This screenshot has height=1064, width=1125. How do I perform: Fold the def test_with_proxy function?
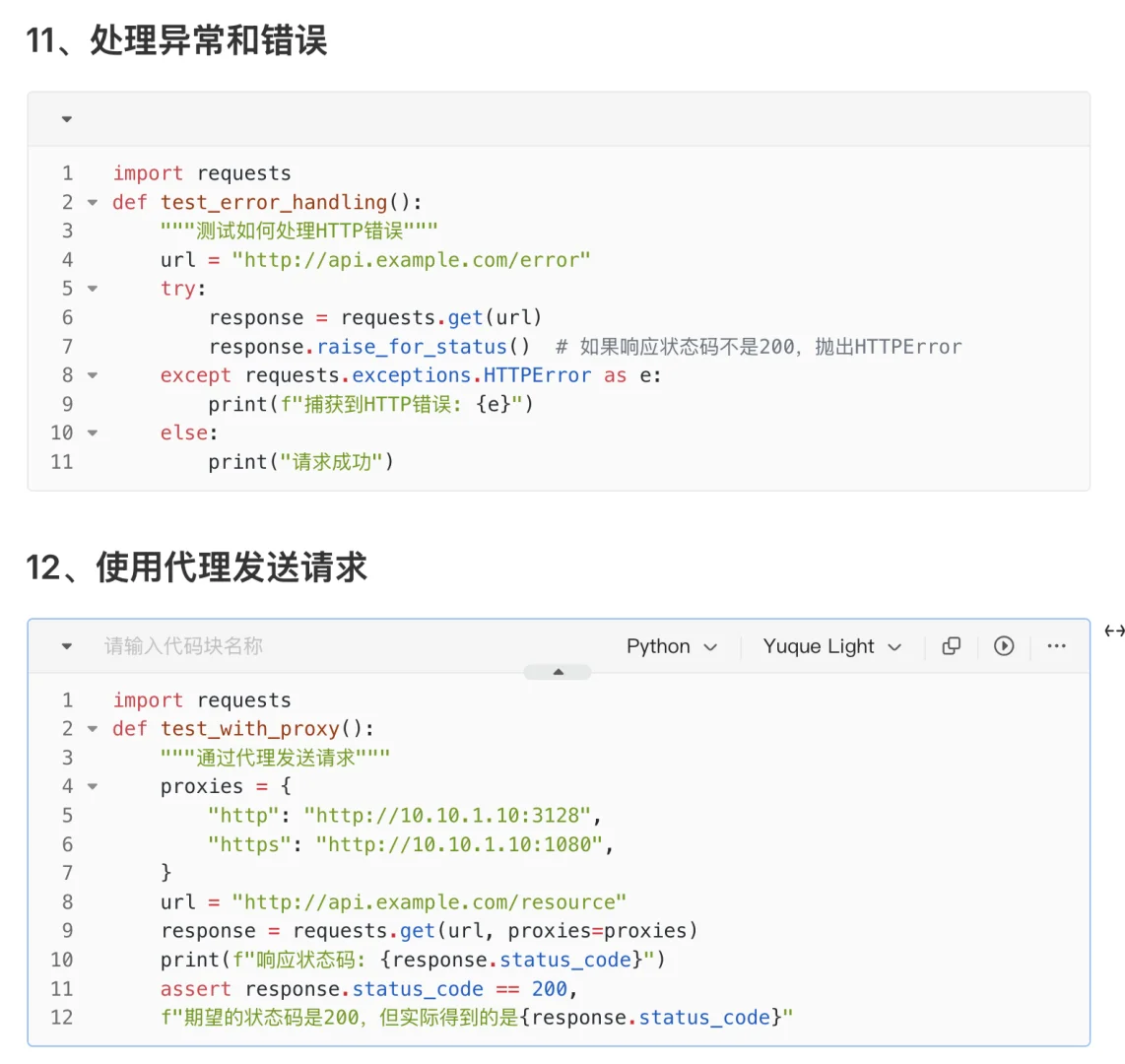click(93, 729)
